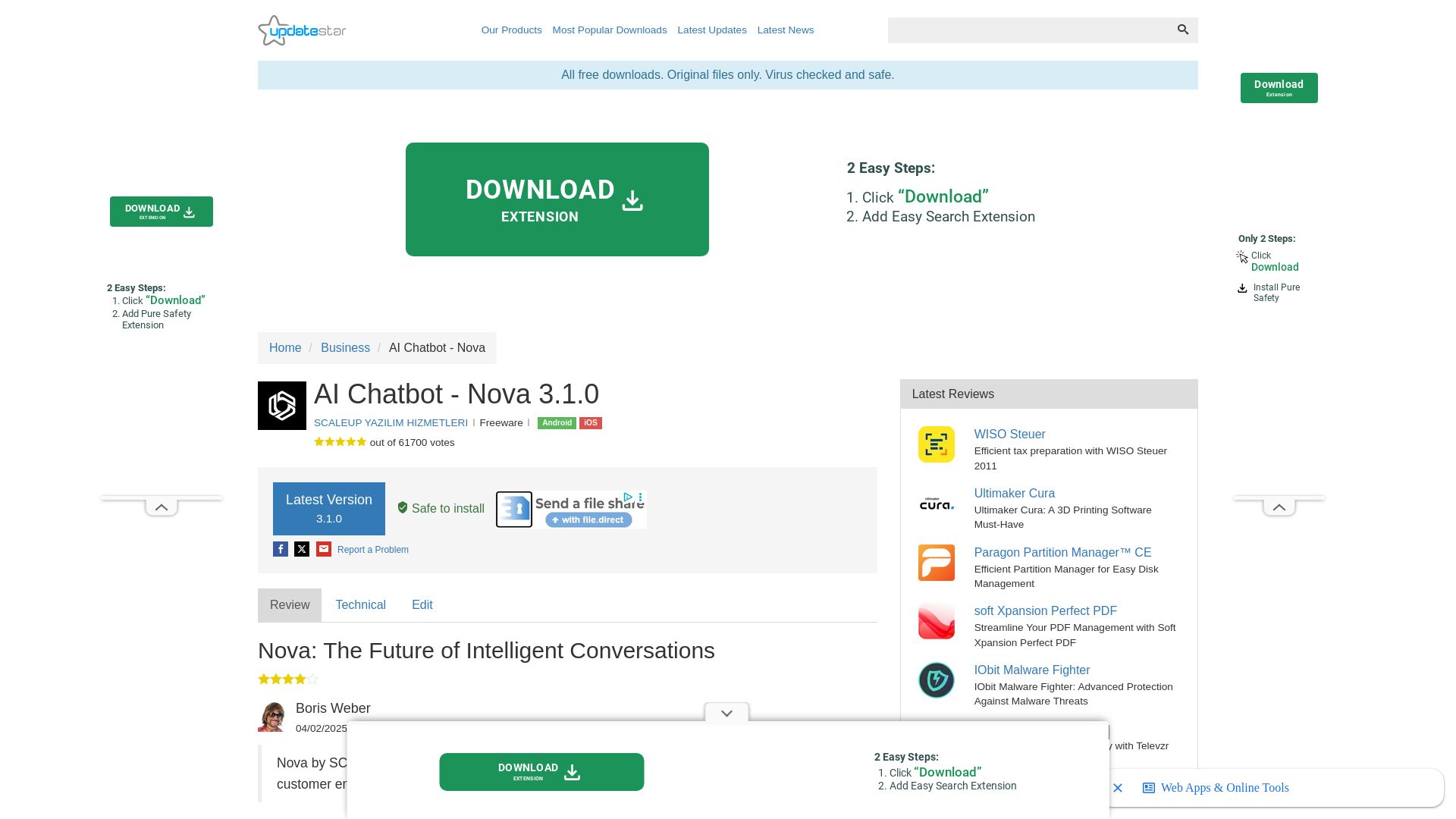This screenshot has height=819, width=1456.
Task: Go to Business breadcrumb category
Action: pyautogui.click(x=345, y=348)
